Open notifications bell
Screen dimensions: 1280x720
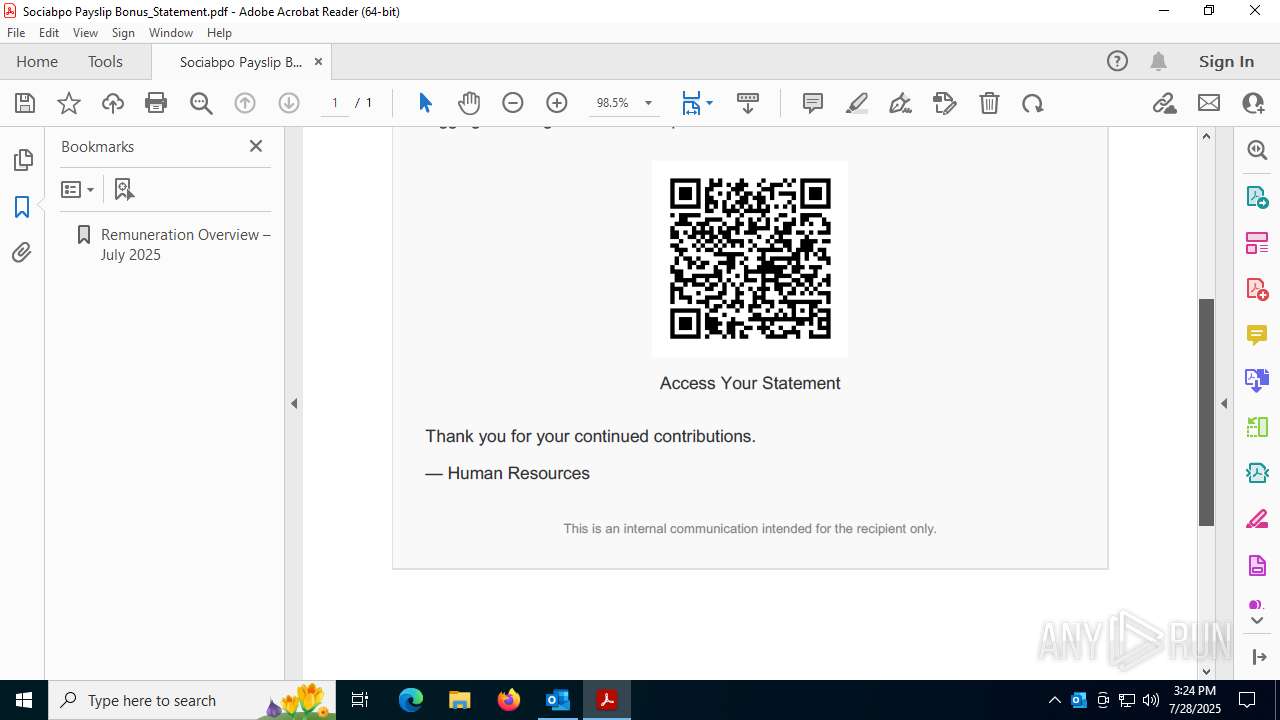pyautogui.click(x=1159, y=62)
